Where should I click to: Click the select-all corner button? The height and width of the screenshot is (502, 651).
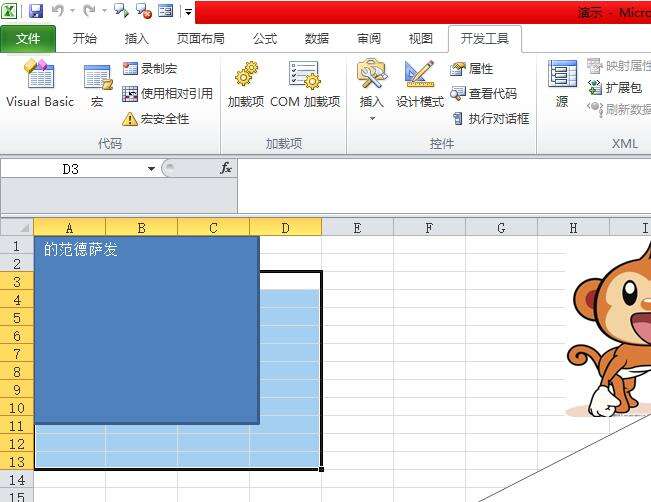coord(17,227)
